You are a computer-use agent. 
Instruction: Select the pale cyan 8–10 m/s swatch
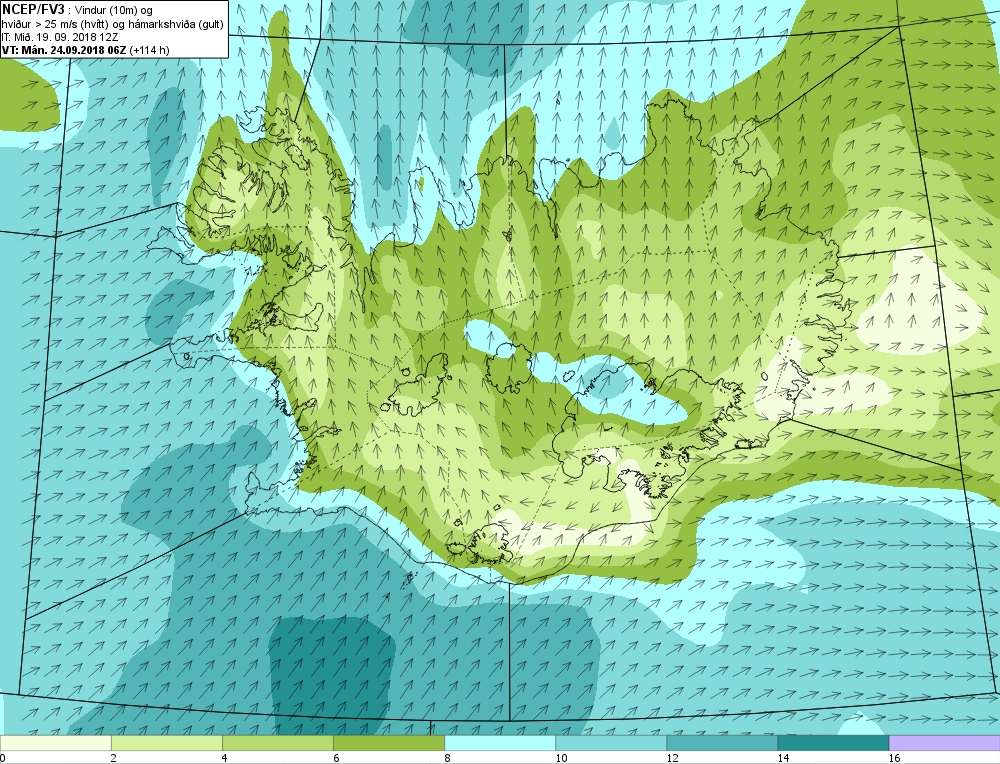click(x=499, y=743)
